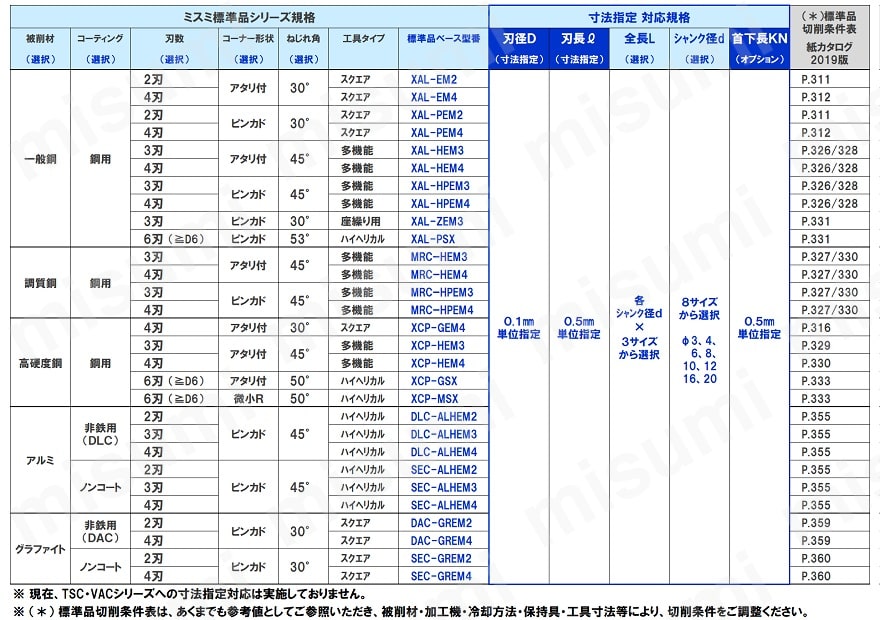Image resolution: width=880 pixels, height=620 pixels.
Task: Click the XAL-ZEM3 model
Action: click(x=437, y=222)
